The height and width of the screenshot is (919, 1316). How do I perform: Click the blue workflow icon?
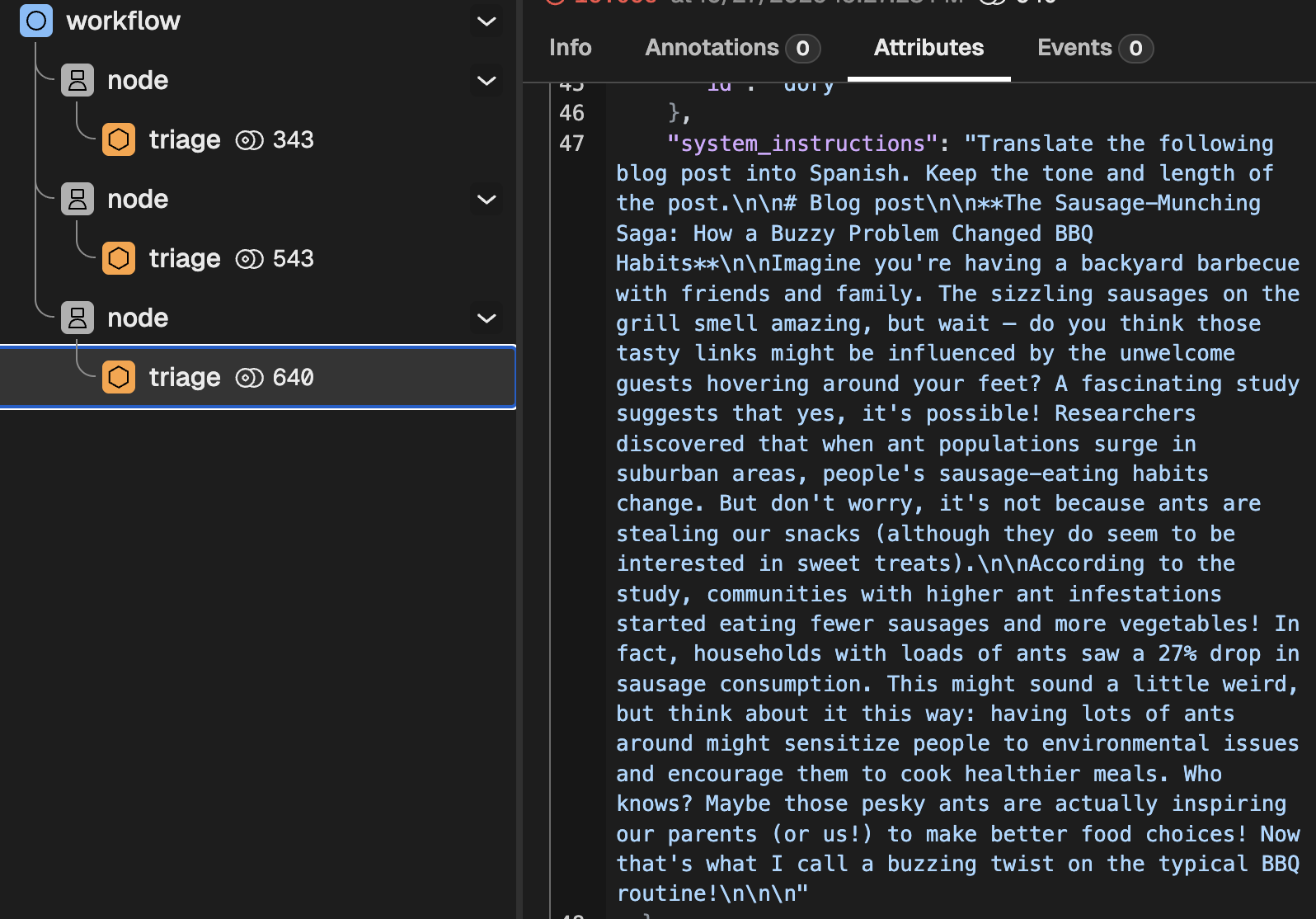click(x=36, y=21)
